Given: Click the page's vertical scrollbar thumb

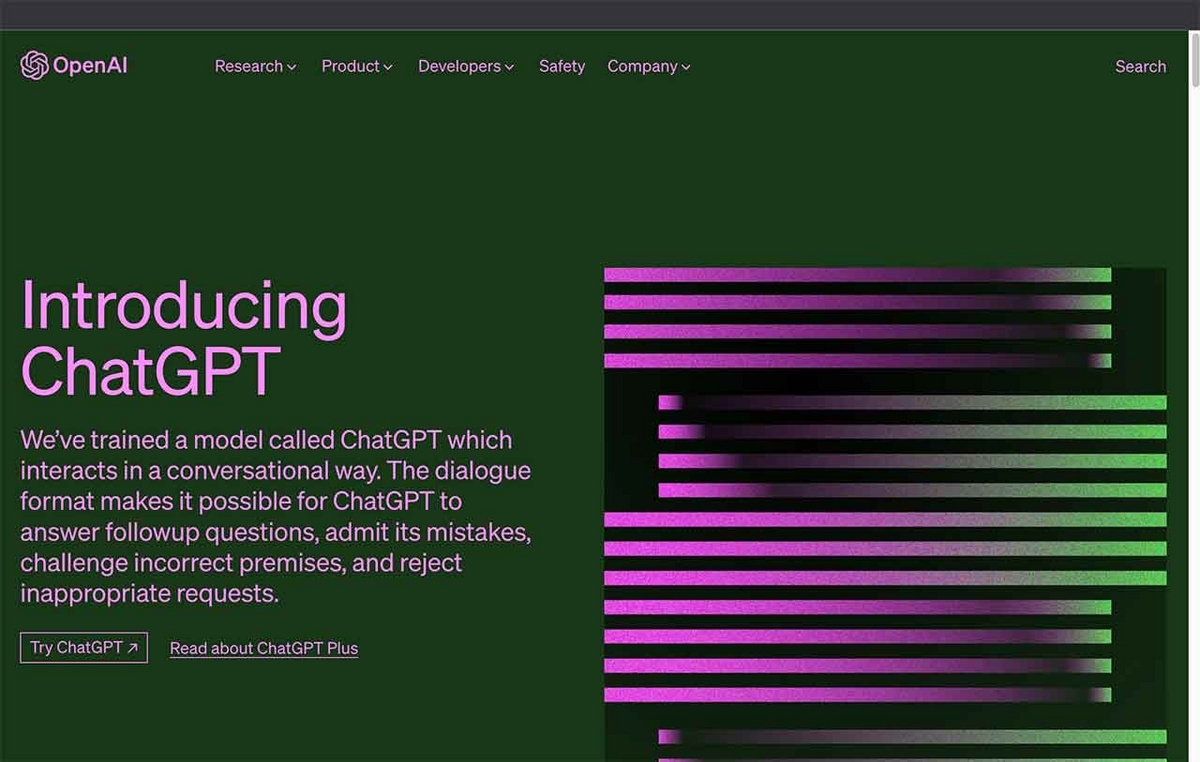Looking at the screenshot, I should 1193,60.
